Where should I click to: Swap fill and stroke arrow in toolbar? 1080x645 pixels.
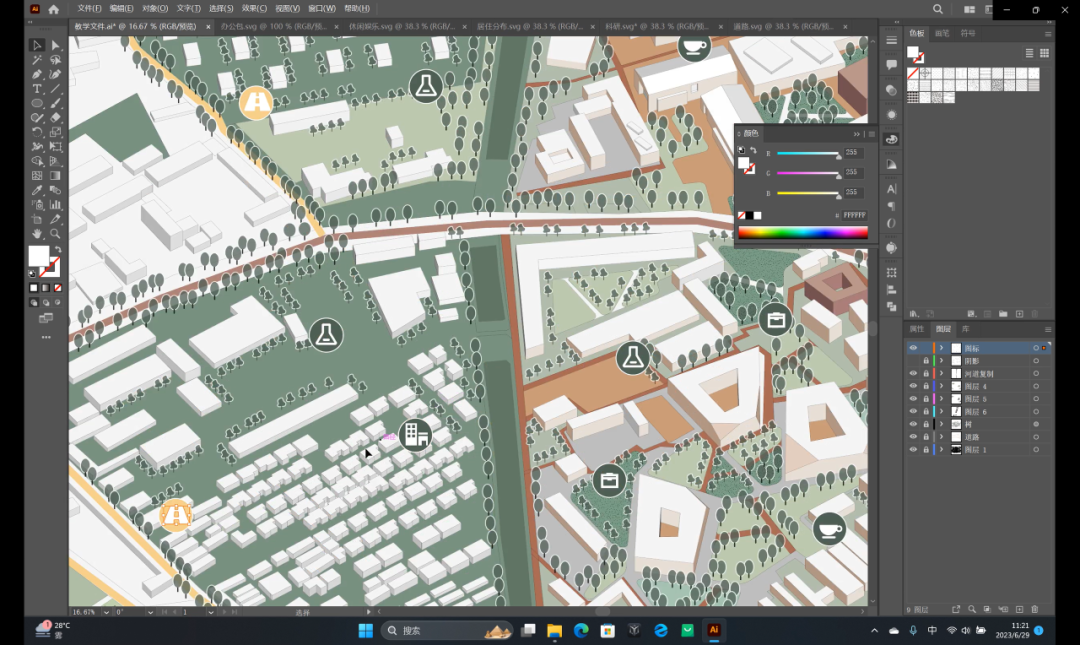pyautogui.click(x=58, y=249)
